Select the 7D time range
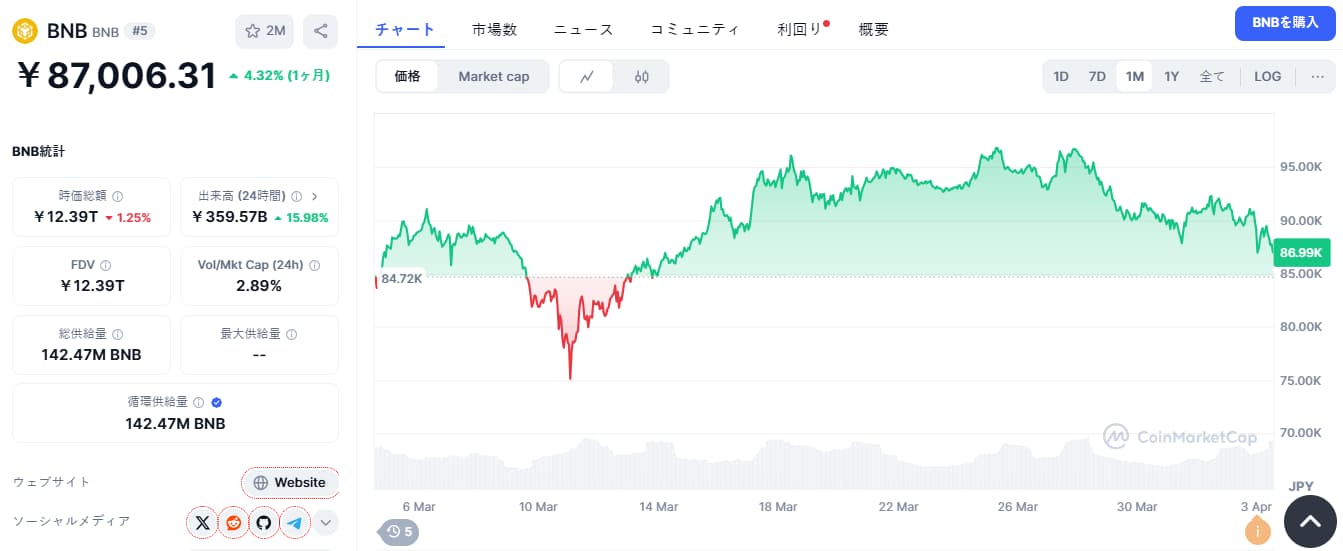Screen dimensions: 1343x551 (1097, 76)
